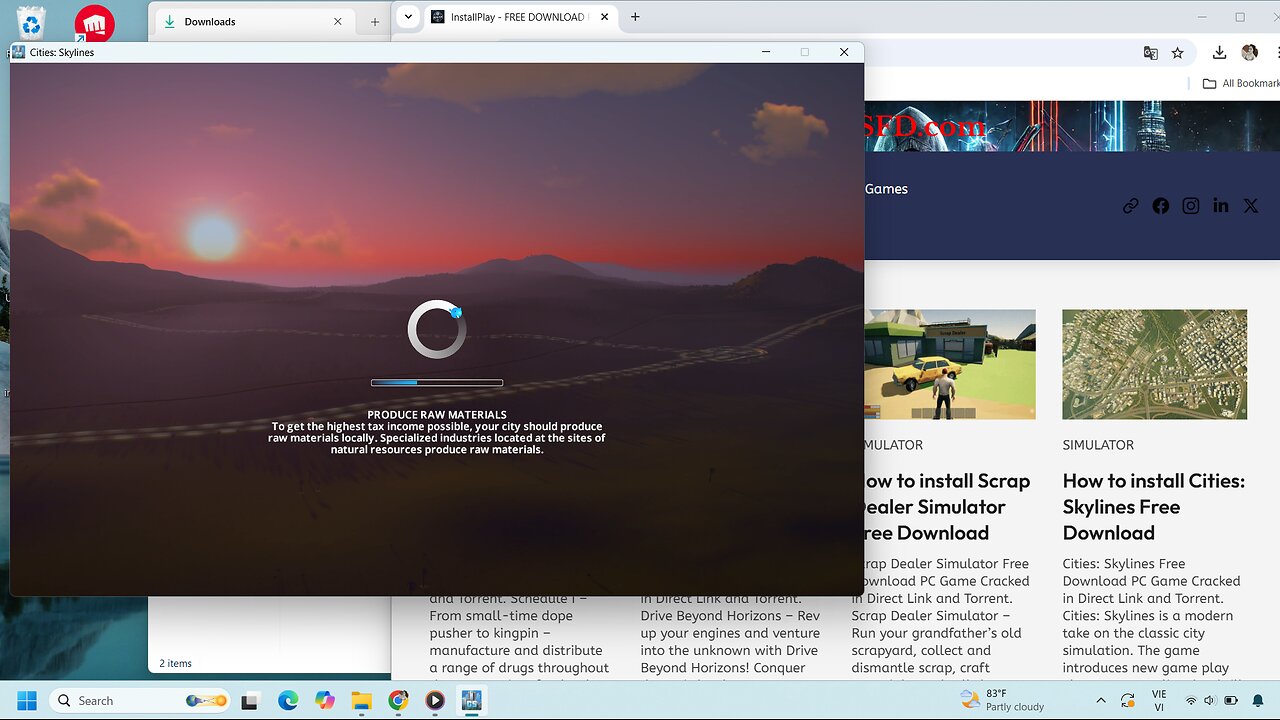Image resolution: width=1280 pixels, height=720 pixels.
Task: Launch Microsoft Edge from the taskbar
Action: [288, 700]
